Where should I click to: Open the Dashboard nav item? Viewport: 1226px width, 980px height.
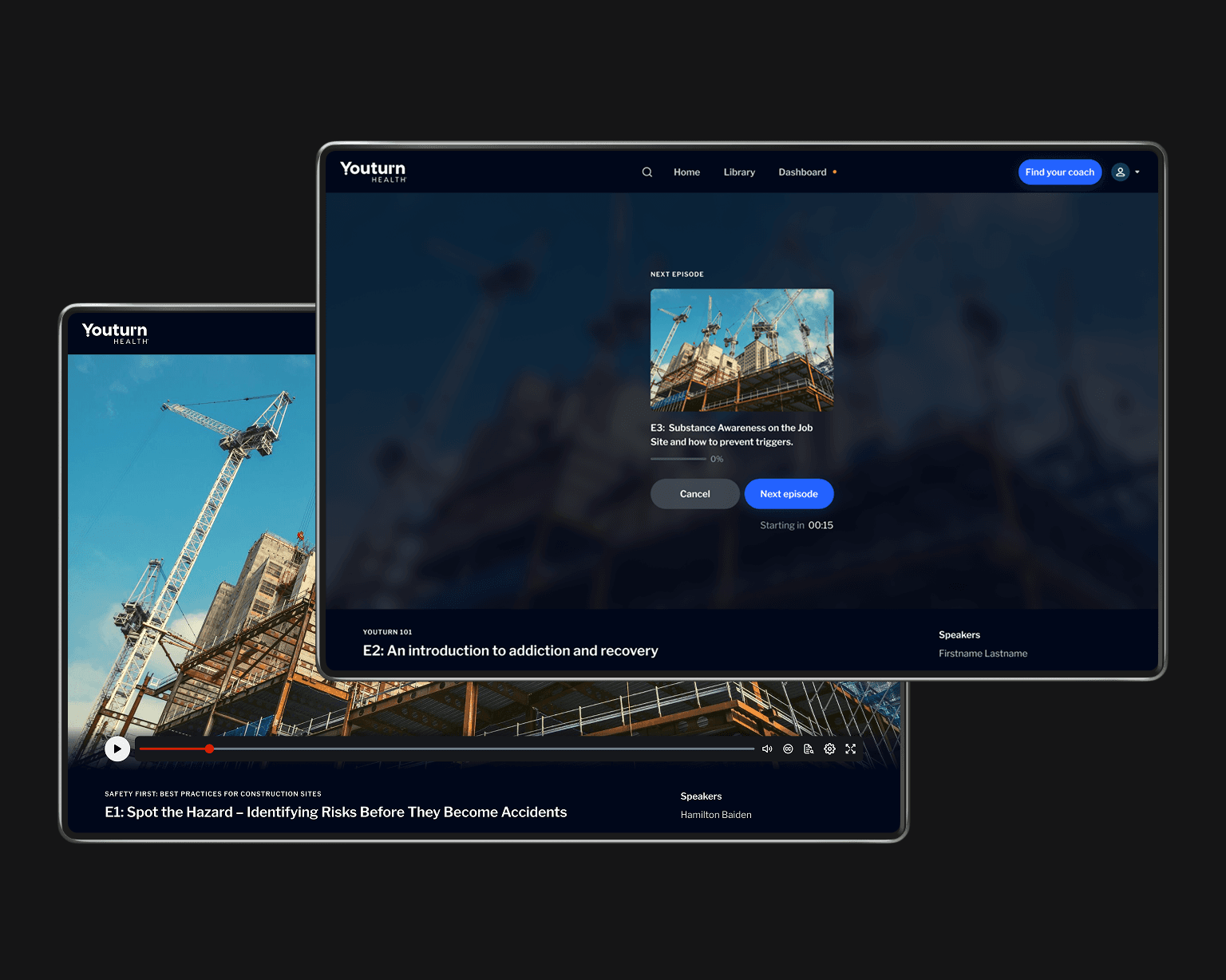tap(802, 172)
